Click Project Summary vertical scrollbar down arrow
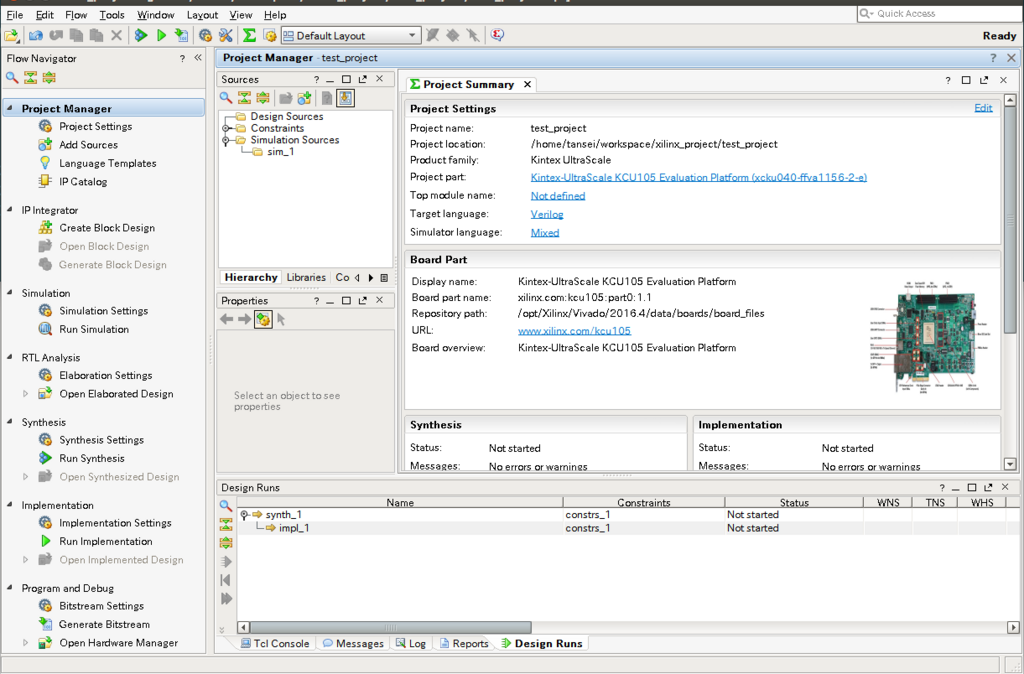Image resolution: width=1024 pixels, height=674 pixels. pyautogui.click(x=1010, y=464)
